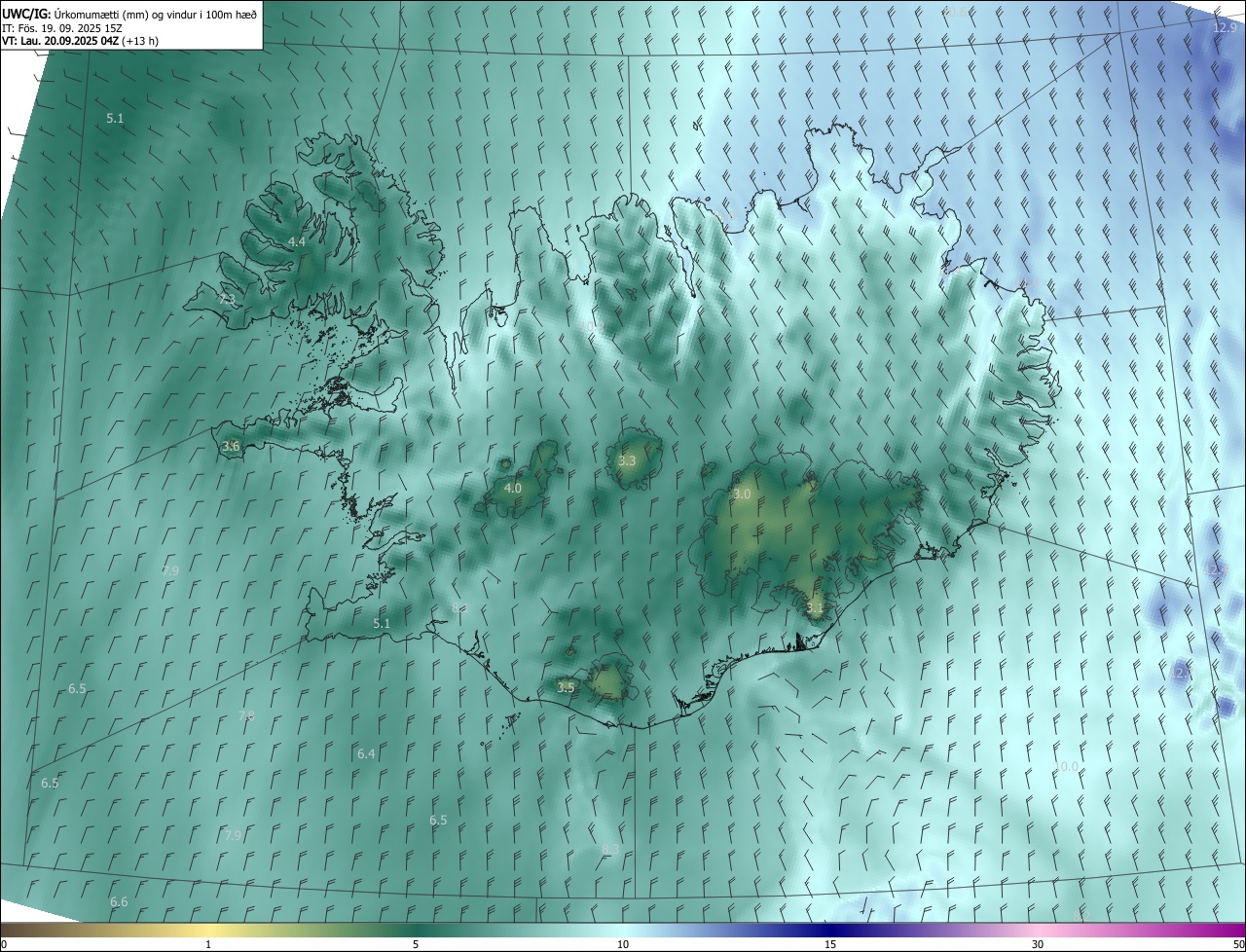The height and width of the screenshot is (952, 1246).
Task: Click the 5.1 value on the Reykjanes peninsula
Action: point(382,623)
